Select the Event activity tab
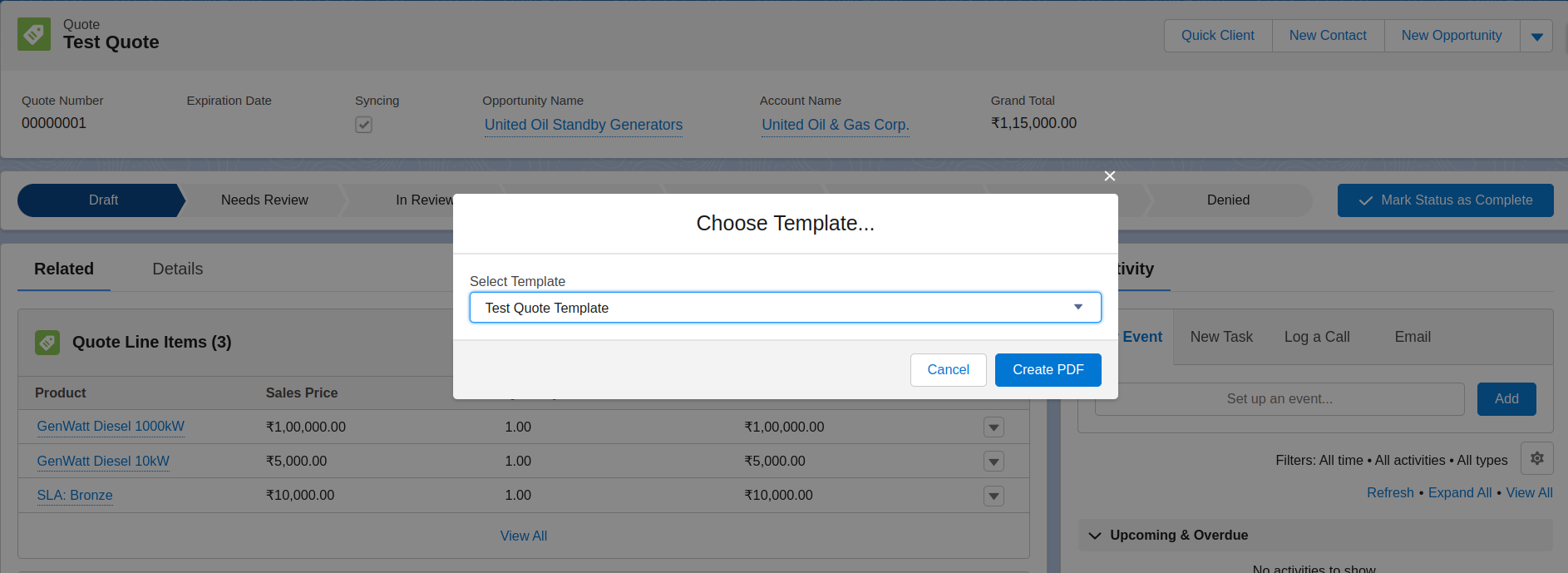The width and height of the screenshot is (1568, 573). (x=1141, y=337)
